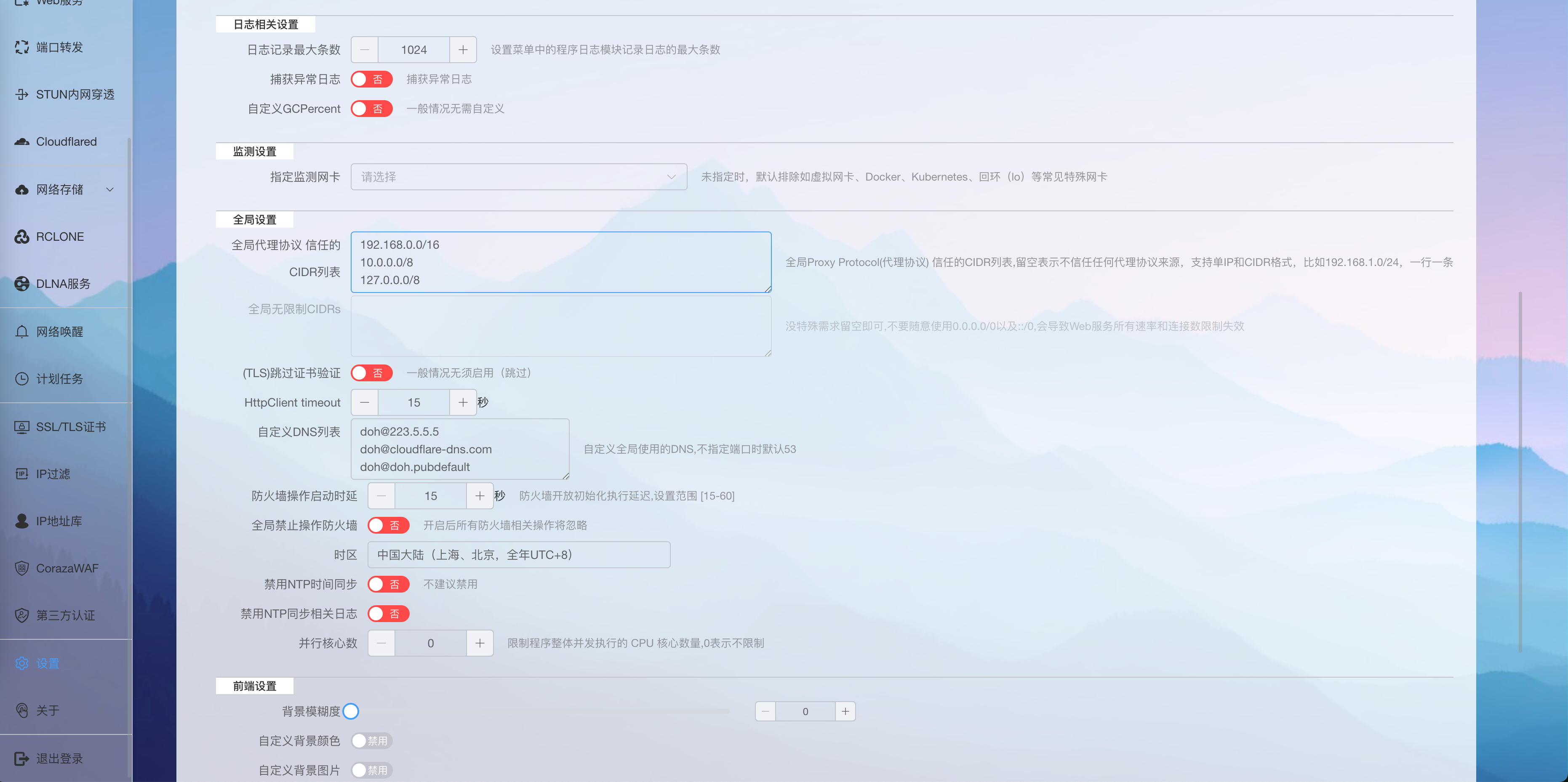Click the CorazaWAF shield icon
The height and width of the screenshot is (782, 1568).
click(22, 568)
